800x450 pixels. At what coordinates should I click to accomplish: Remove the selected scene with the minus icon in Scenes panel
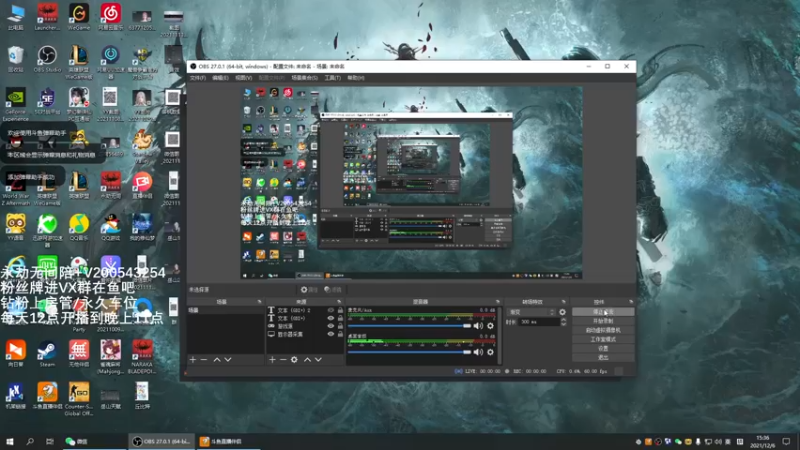point(204,360)
